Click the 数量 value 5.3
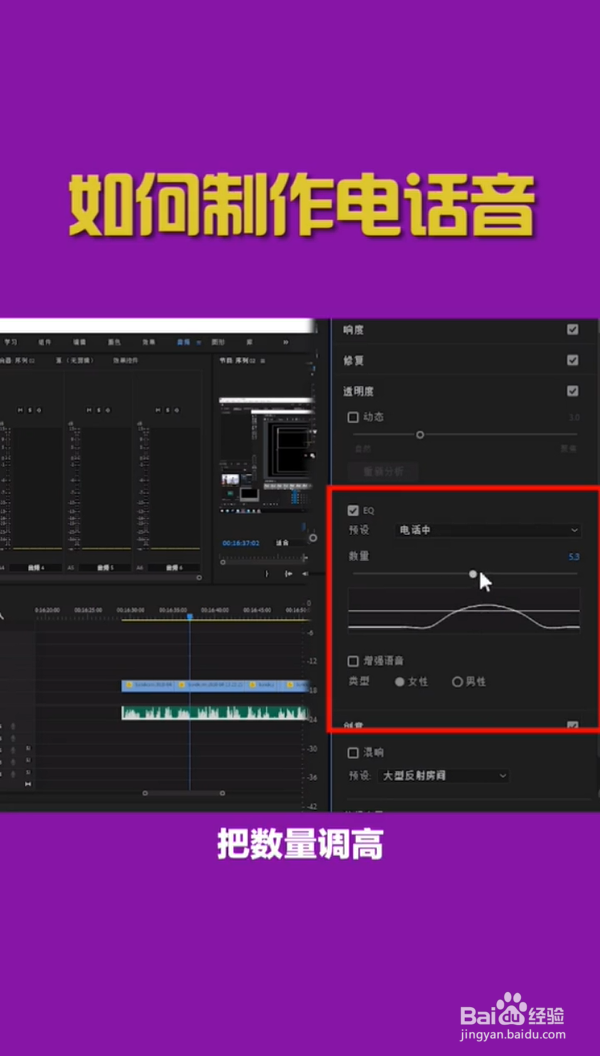This screenshot has width=600, height=1056. (574, 557)
